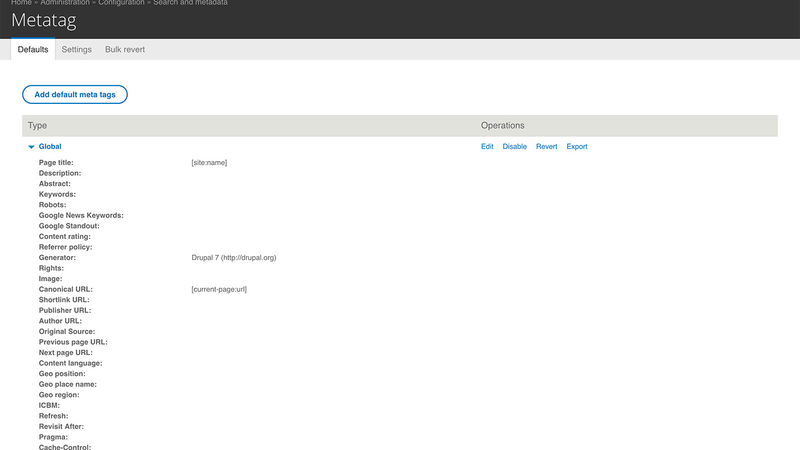The image size is (800, 450).
Task: Click the 'Google Standout:' label
Action: tap(69, 226)
